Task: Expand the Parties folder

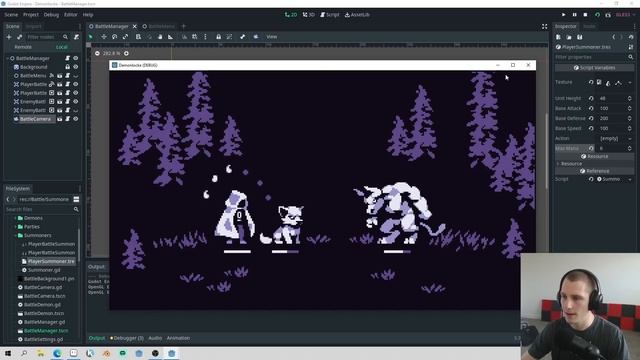Action: (x=16, y=227)
